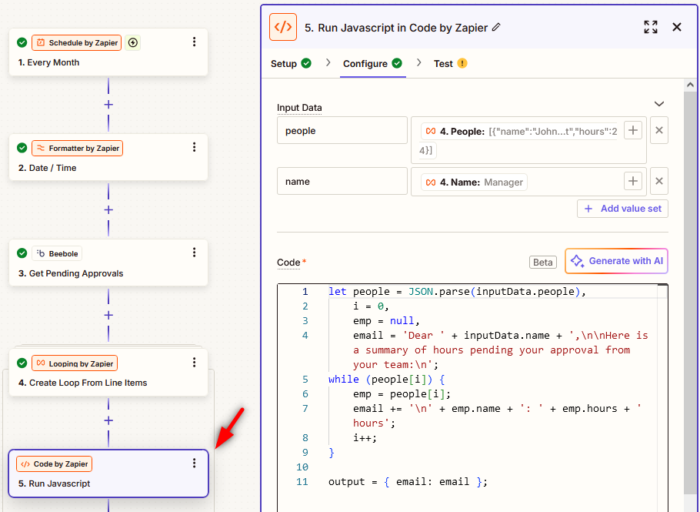700x512 pixels.
Task: Go to the Test tab
Action: [x=450, y=63]
